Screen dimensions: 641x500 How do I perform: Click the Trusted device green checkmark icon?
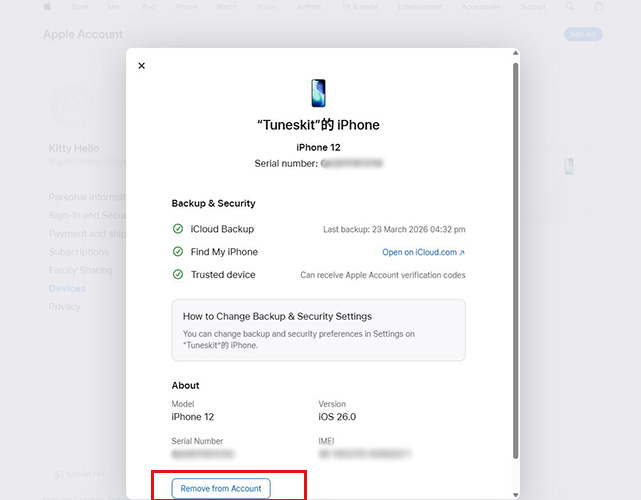[x=178, y=274]
